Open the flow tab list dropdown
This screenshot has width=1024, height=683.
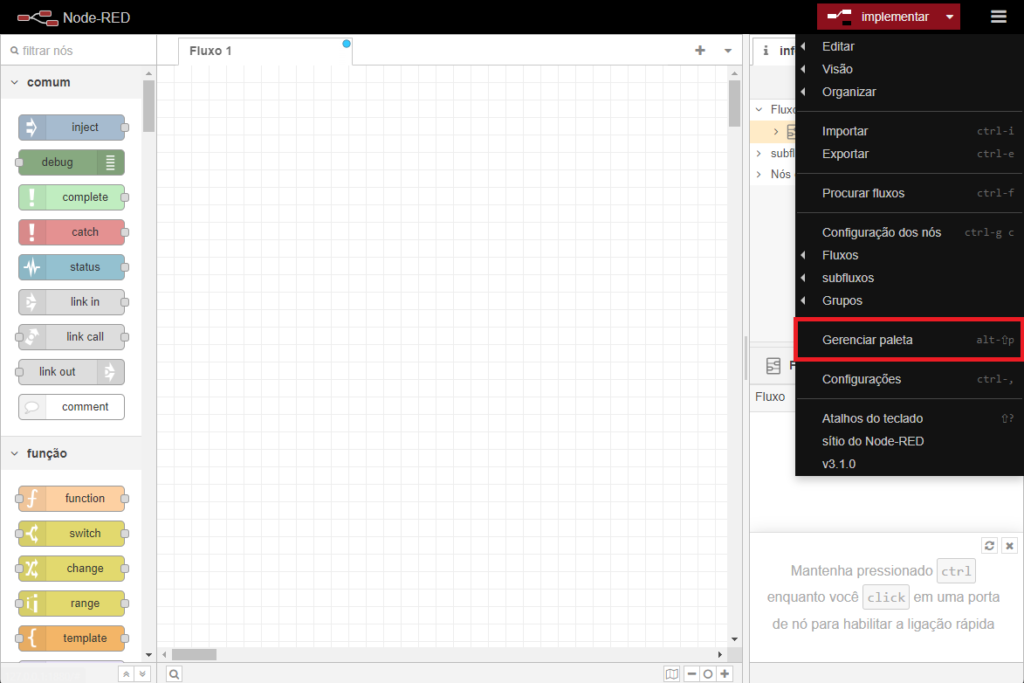pyautogui.click(x=728, y=50)
